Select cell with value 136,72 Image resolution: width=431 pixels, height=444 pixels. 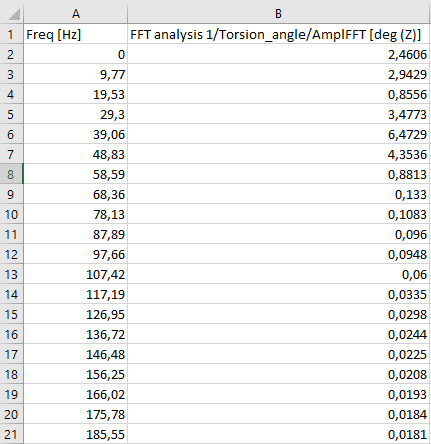[x=76, y=334]
